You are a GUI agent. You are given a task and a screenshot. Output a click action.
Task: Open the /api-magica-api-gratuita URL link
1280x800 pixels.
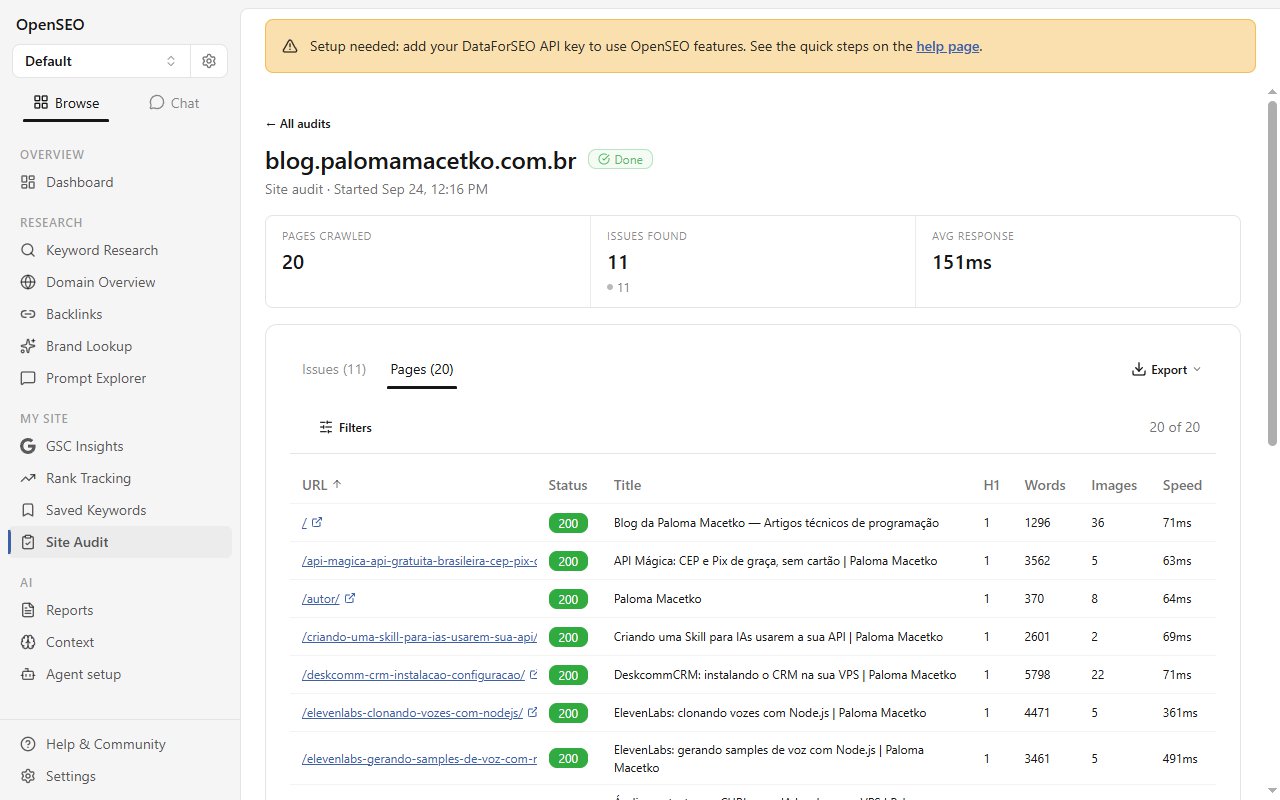click(419, 561)
